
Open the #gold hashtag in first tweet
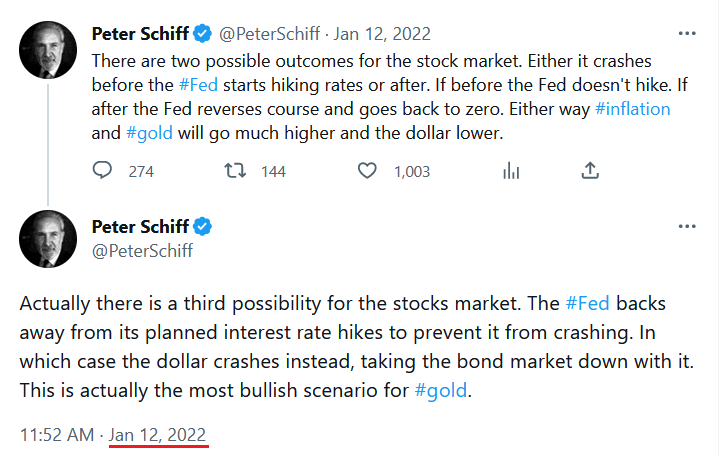point(149,133)
